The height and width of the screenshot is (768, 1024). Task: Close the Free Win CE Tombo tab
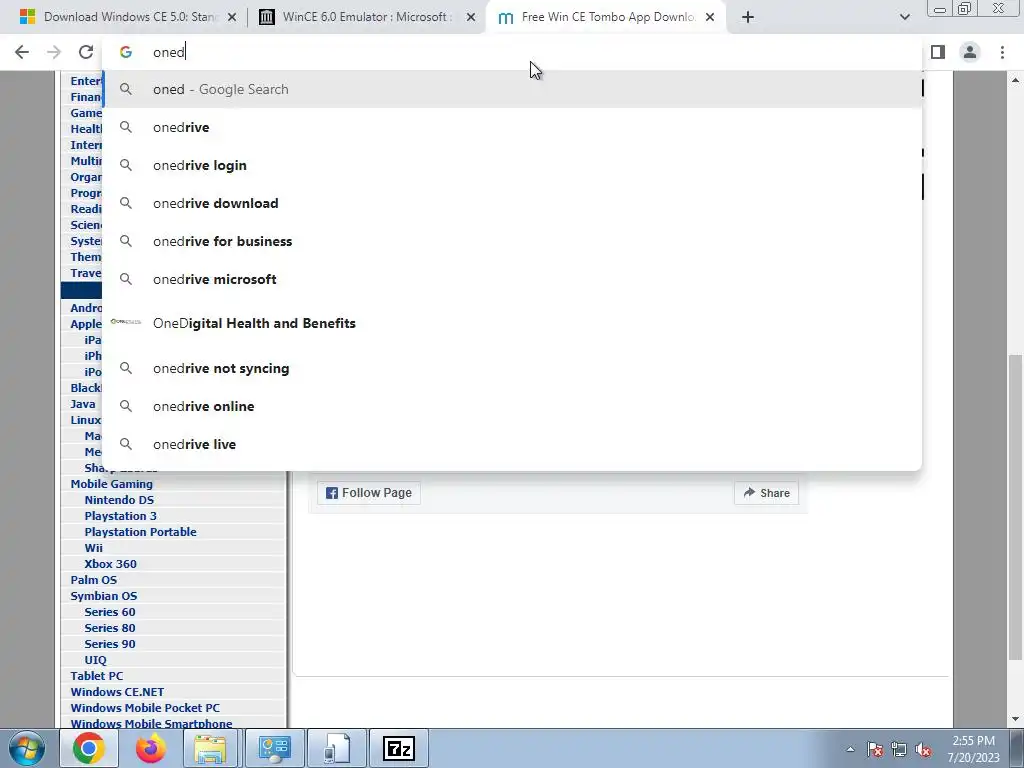710,17
